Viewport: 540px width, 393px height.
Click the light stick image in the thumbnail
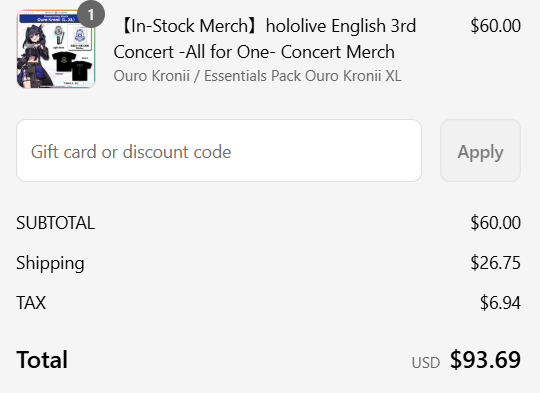point(59,35)
